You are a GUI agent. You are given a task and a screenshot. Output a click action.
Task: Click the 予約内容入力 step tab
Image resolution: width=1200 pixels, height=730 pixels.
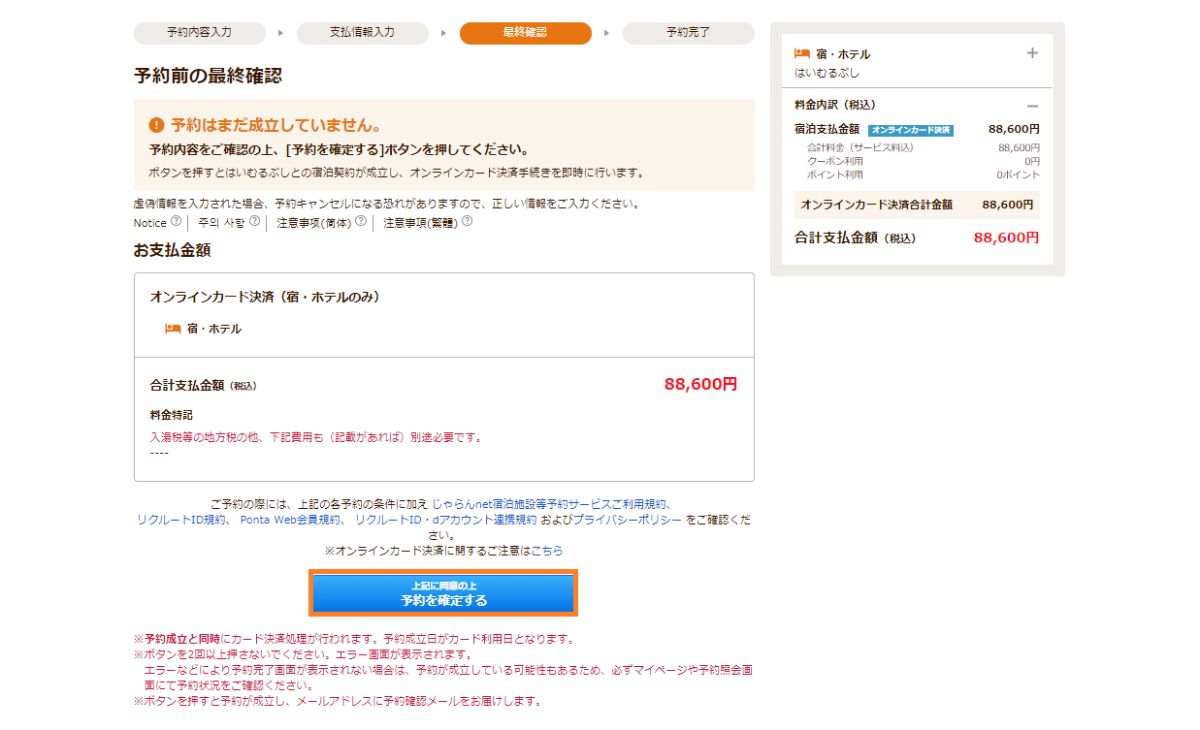[200, 33]
